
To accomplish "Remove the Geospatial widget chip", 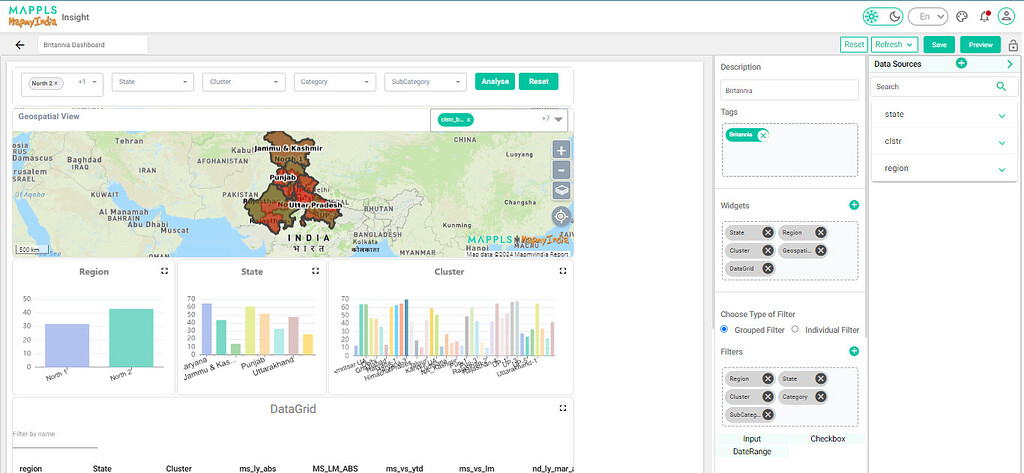I will 820,250.
